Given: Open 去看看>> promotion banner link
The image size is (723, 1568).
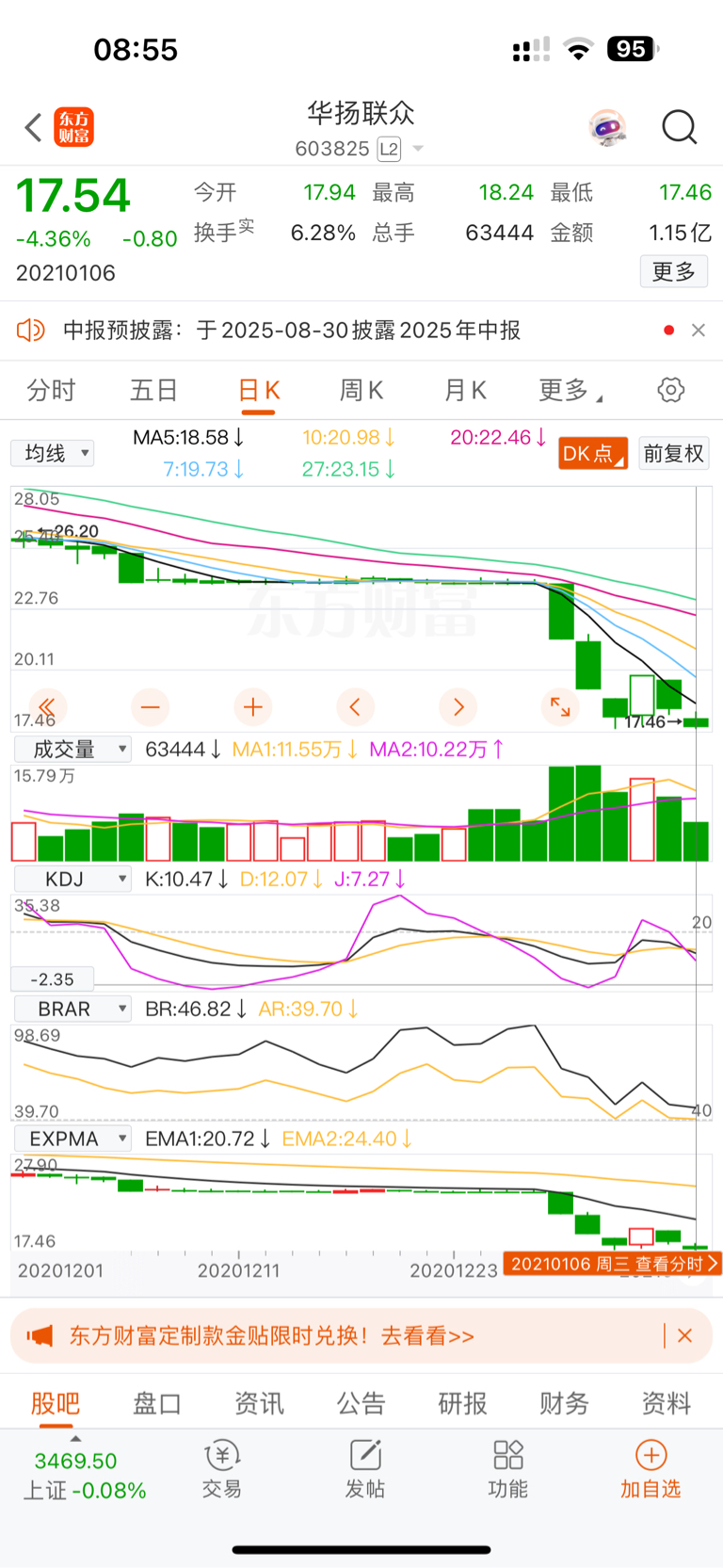Looking at the screenshot, I should point(427,1336).
